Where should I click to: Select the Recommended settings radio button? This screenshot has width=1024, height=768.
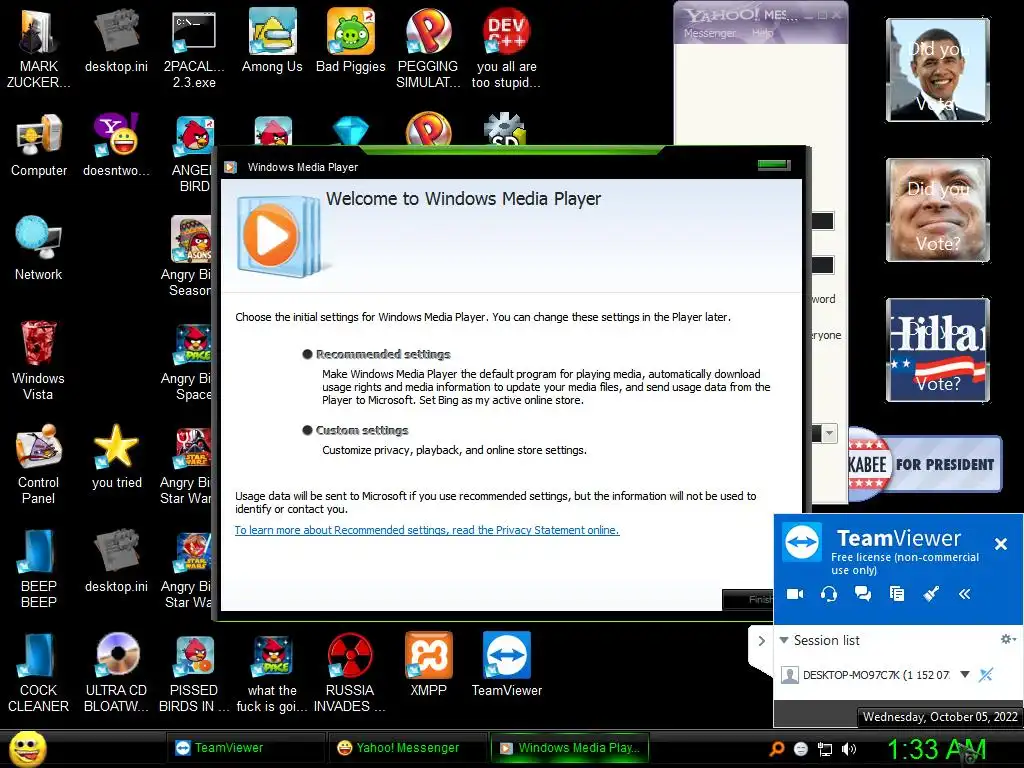point(308,355)
